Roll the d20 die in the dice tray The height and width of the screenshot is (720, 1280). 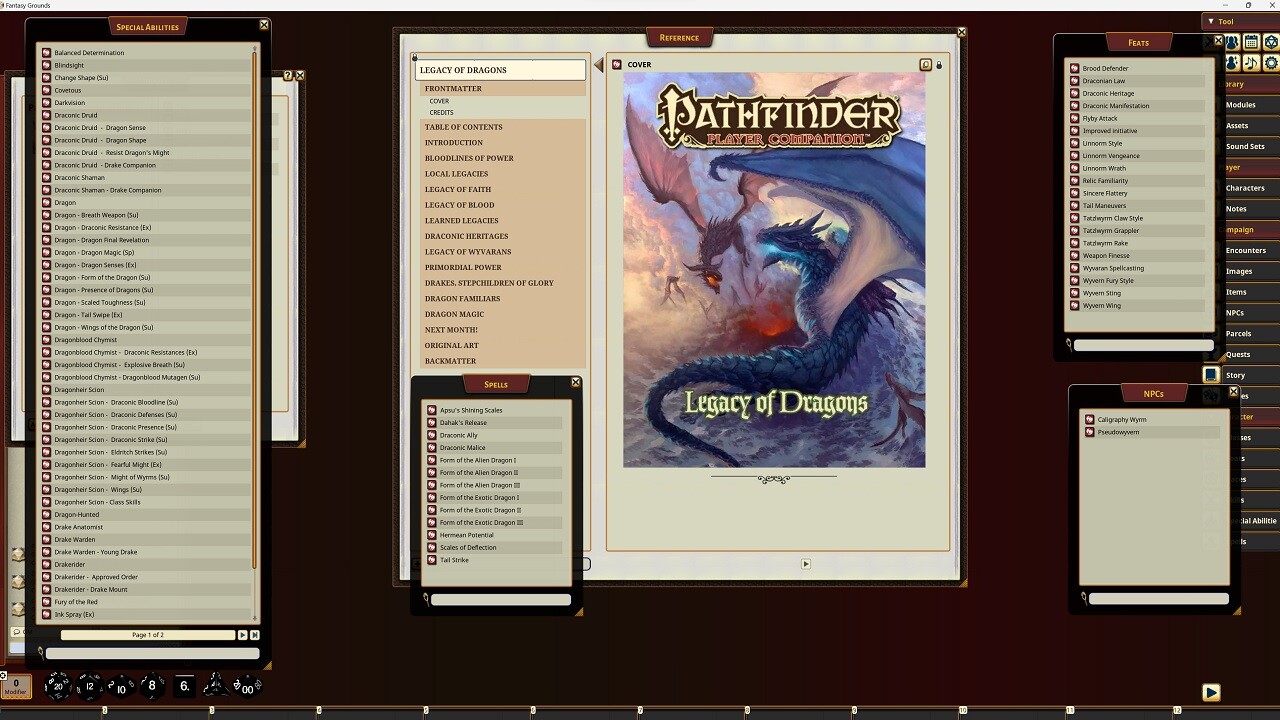[x=57, y=686]
